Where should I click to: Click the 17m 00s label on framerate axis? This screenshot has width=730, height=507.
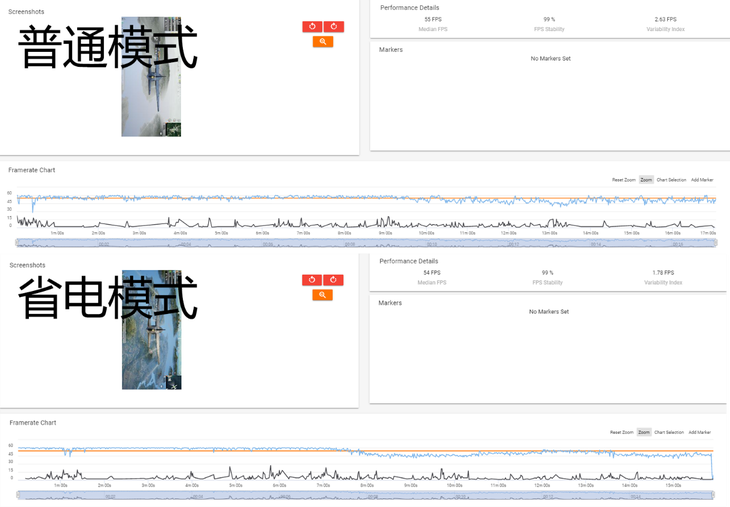(x=708, y=233)
